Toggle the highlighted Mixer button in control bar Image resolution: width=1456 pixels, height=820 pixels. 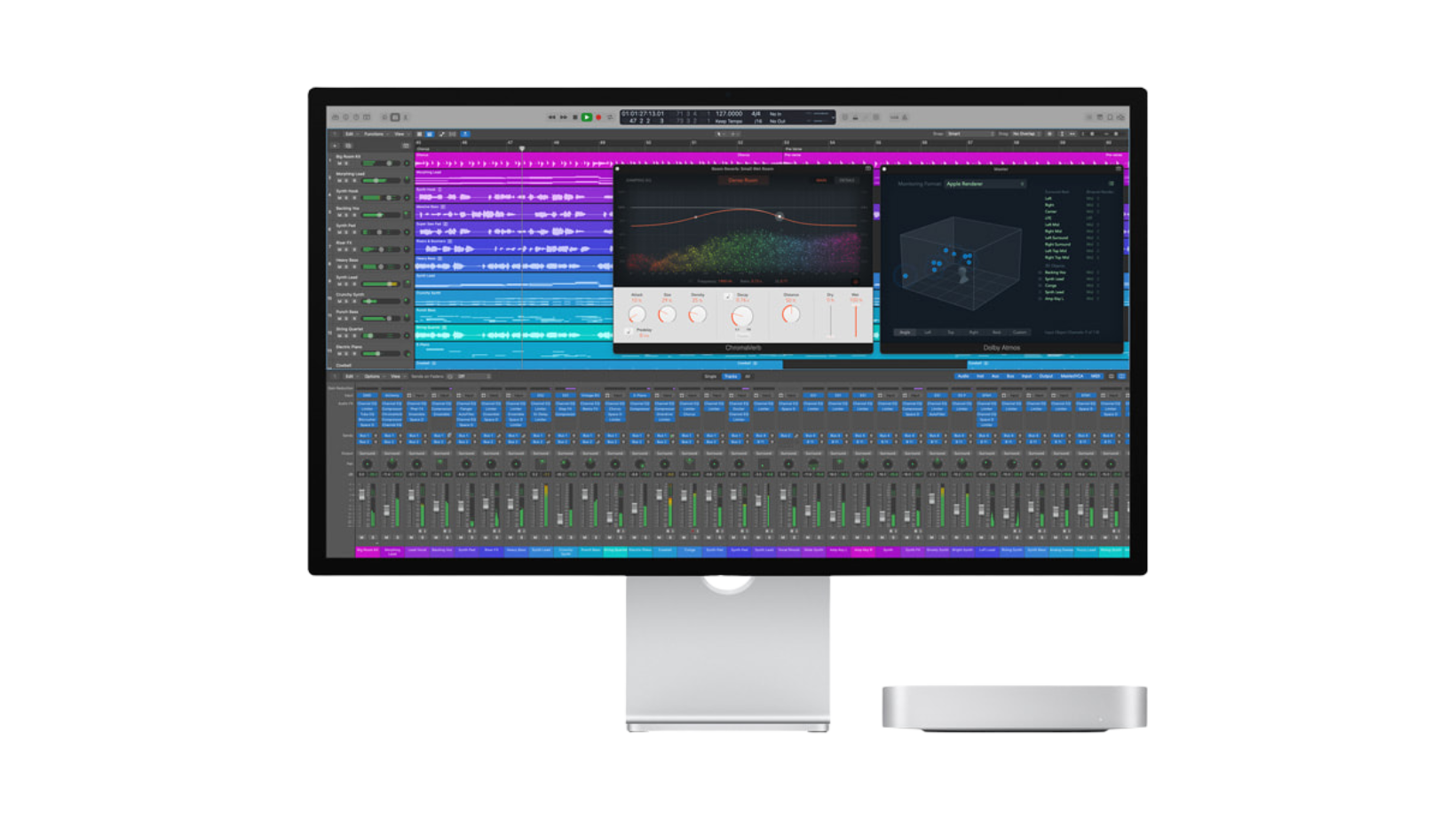[395, 117]
